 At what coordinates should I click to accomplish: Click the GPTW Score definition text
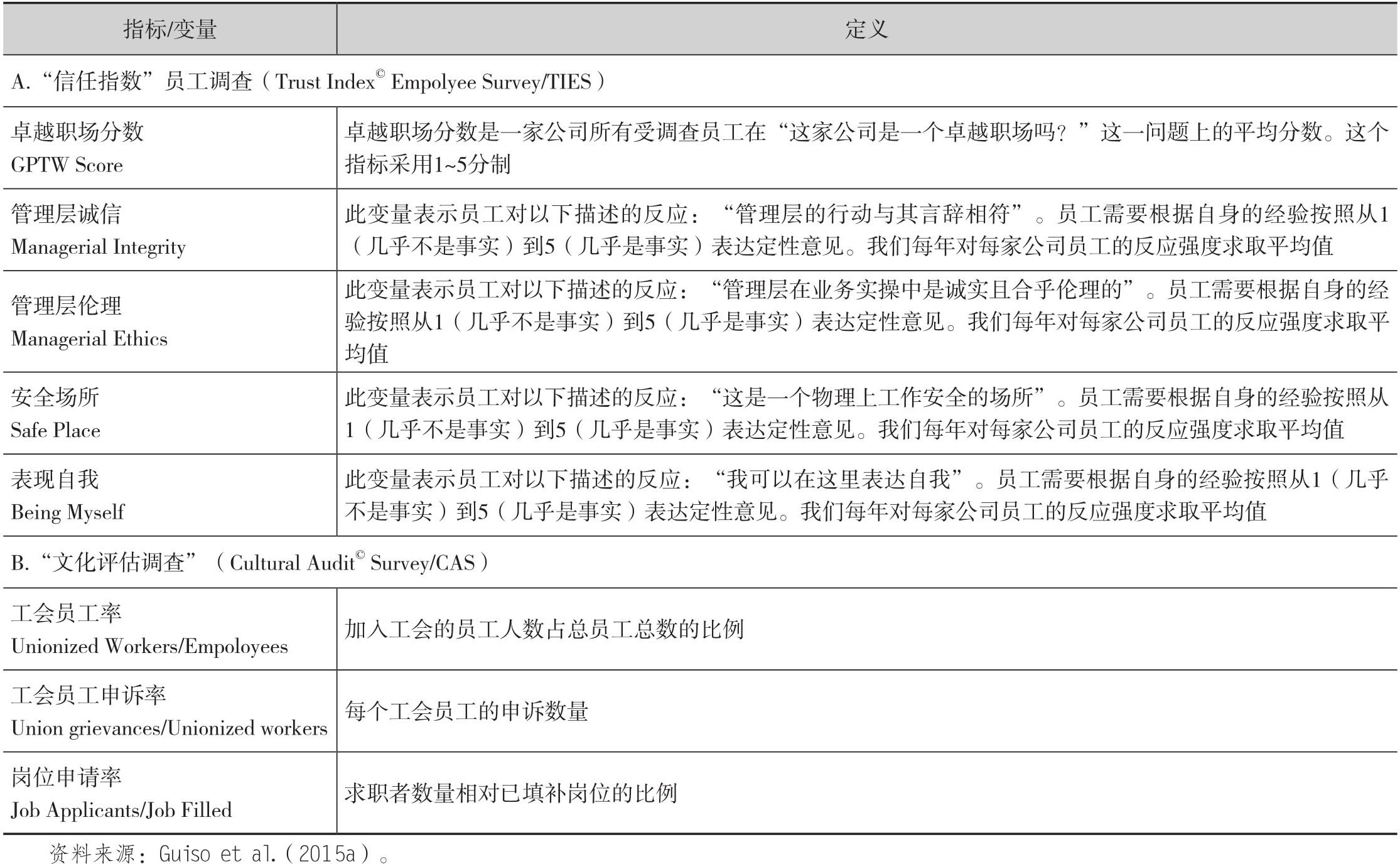[x=866, y=148]
